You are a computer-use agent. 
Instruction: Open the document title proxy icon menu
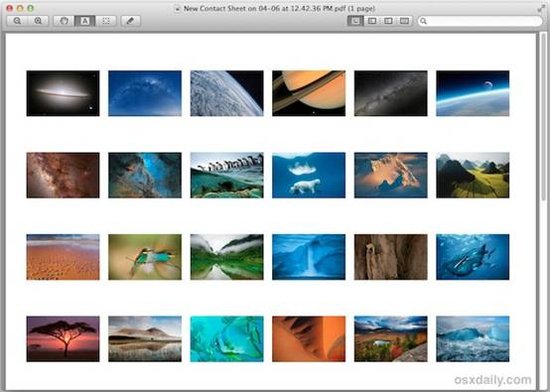tap(178, 9)
